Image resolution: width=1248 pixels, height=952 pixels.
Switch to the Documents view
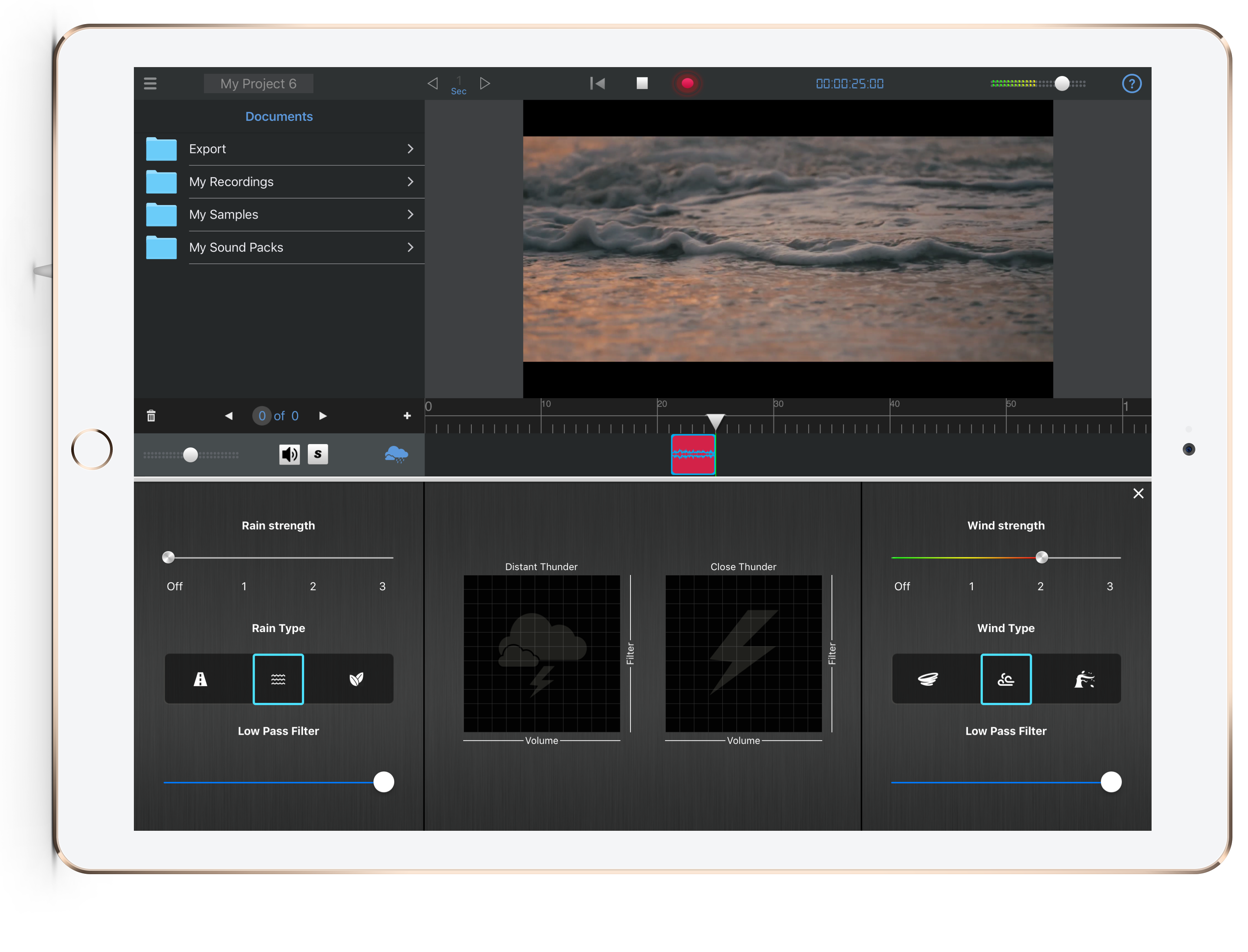(279, 116)
